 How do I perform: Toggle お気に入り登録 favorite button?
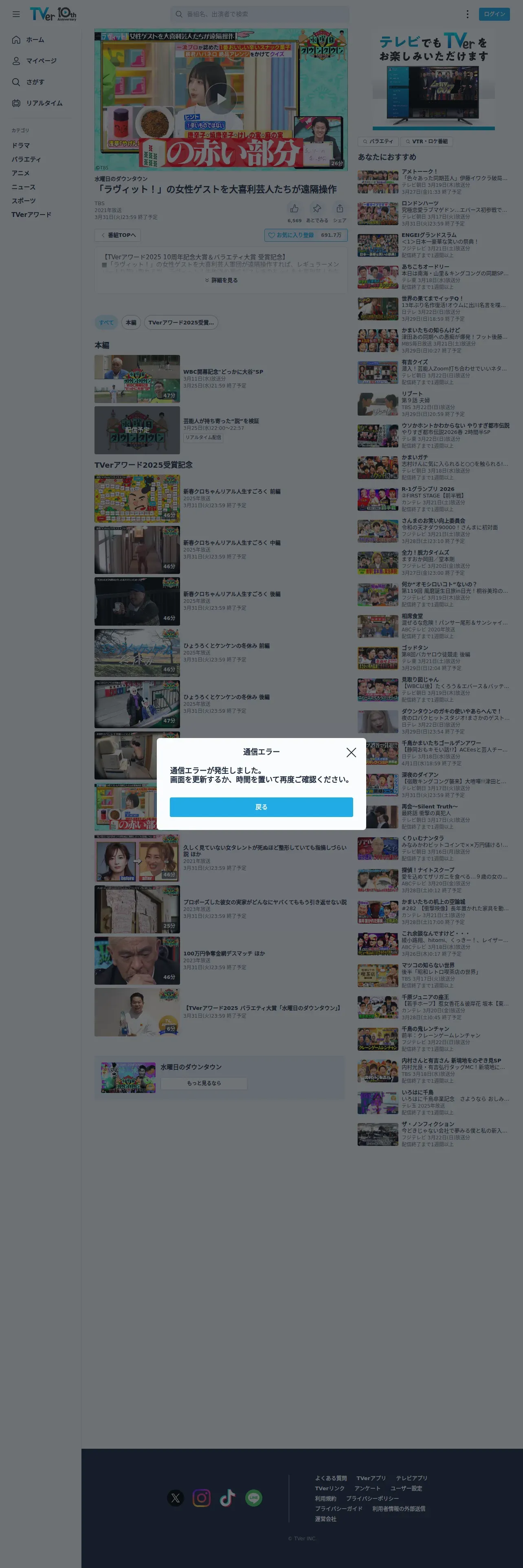pyautogui.click(x=305, y=235)
